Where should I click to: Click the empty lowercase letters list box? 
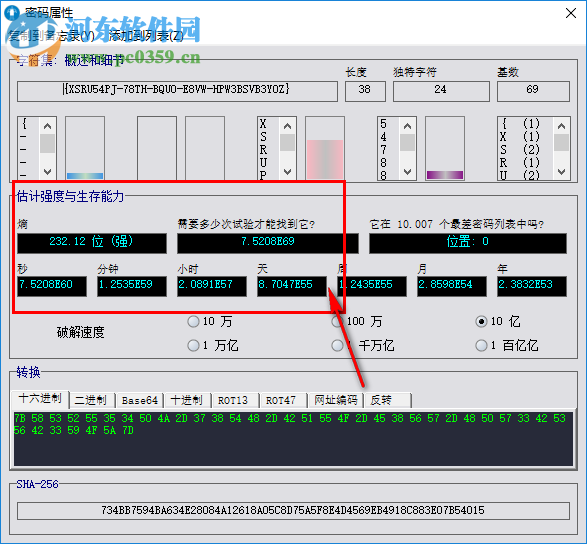(157, 148)
